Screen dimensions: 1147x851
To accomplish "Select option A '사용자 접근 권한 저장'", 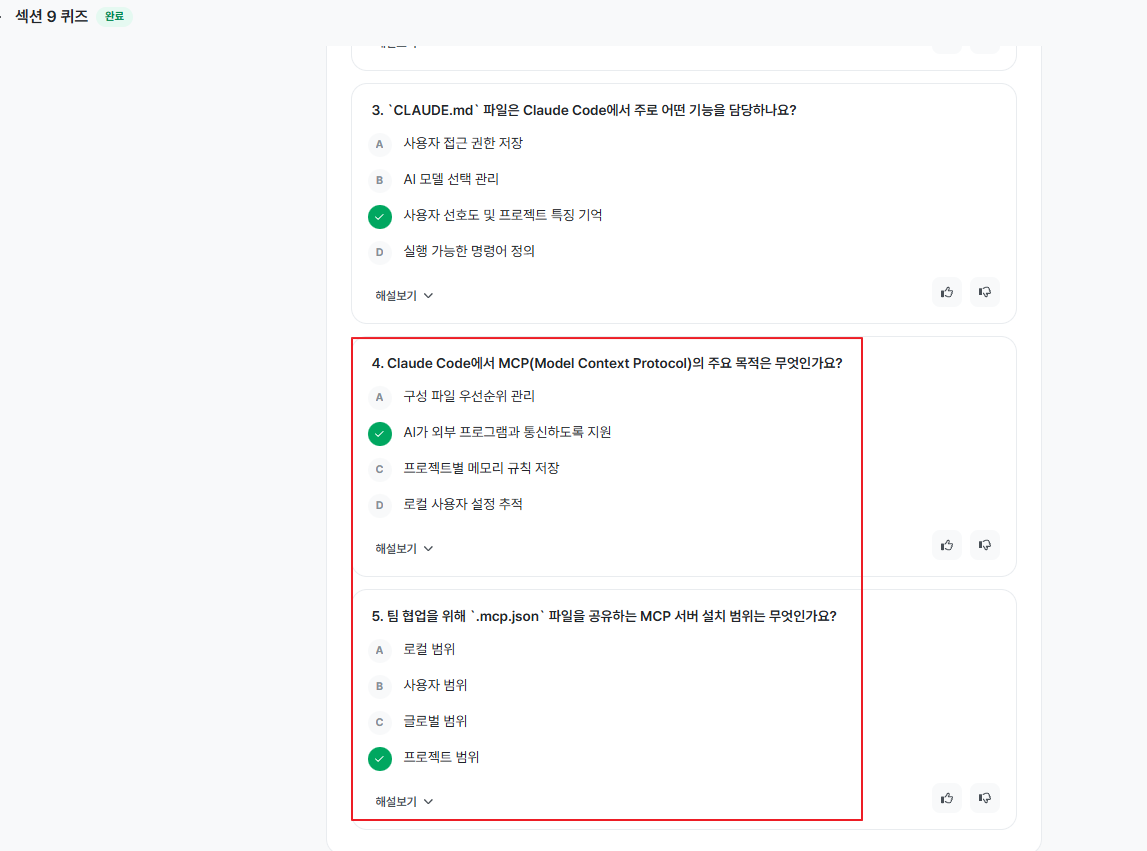I will coord(462,144).
